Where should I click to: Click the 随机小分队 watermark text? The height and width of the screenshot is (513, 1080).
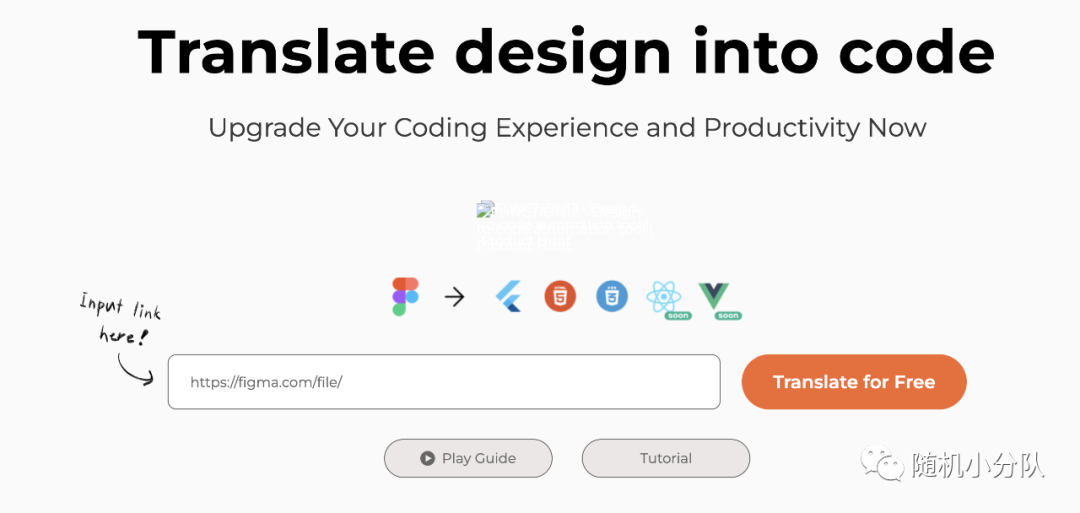tap(978, 464)
